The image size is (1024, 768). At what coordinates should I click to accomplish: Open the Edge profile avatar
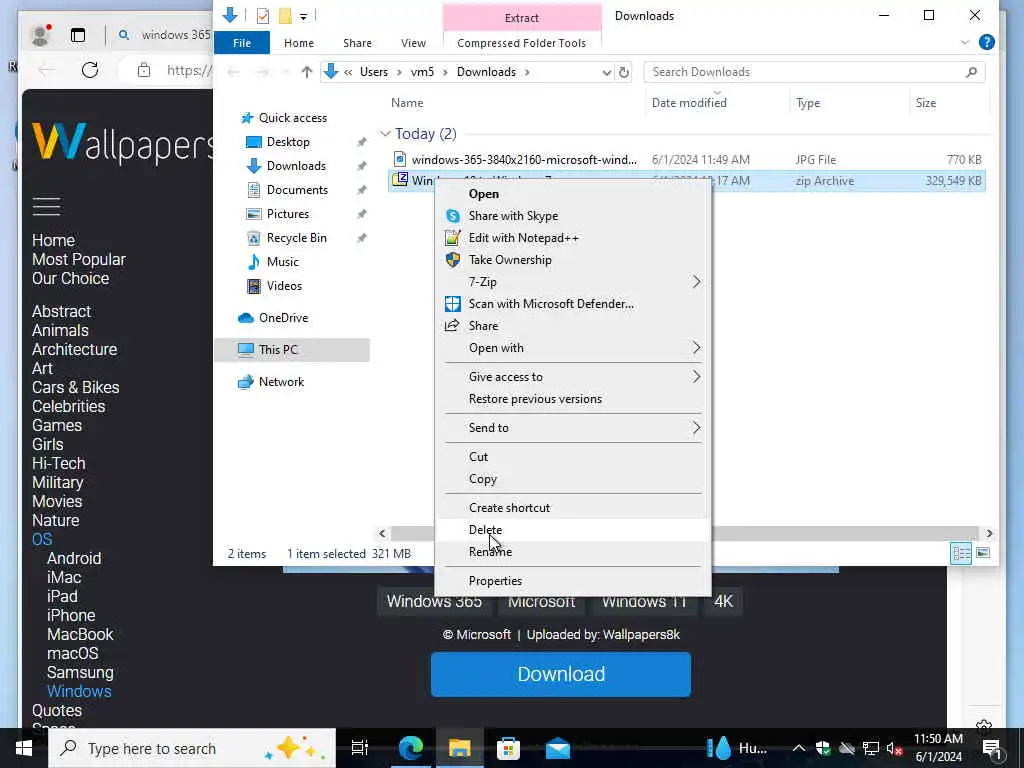click(x=40, y=35)
